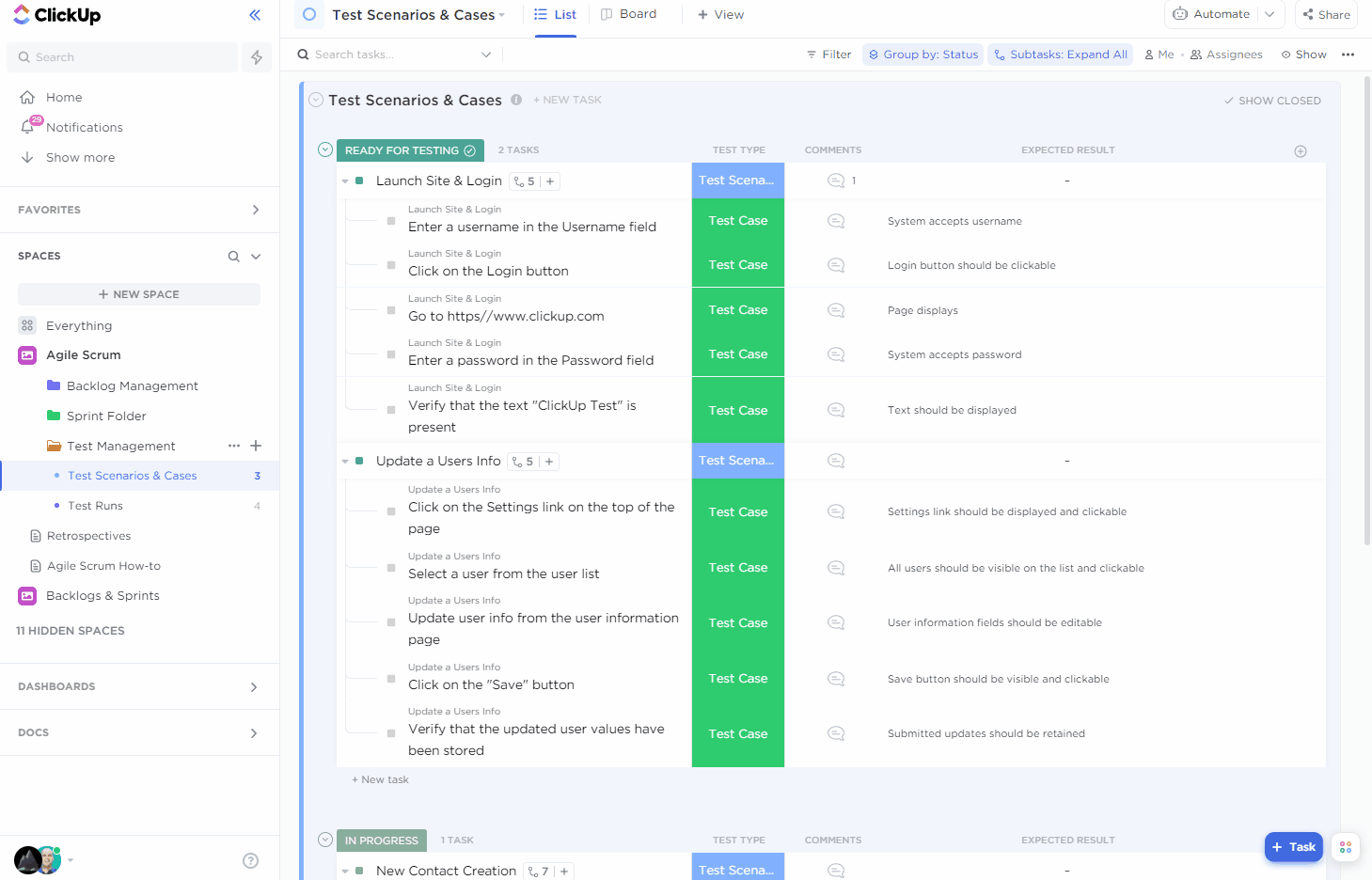Add new item to Test Management folder

click(256, 446)
